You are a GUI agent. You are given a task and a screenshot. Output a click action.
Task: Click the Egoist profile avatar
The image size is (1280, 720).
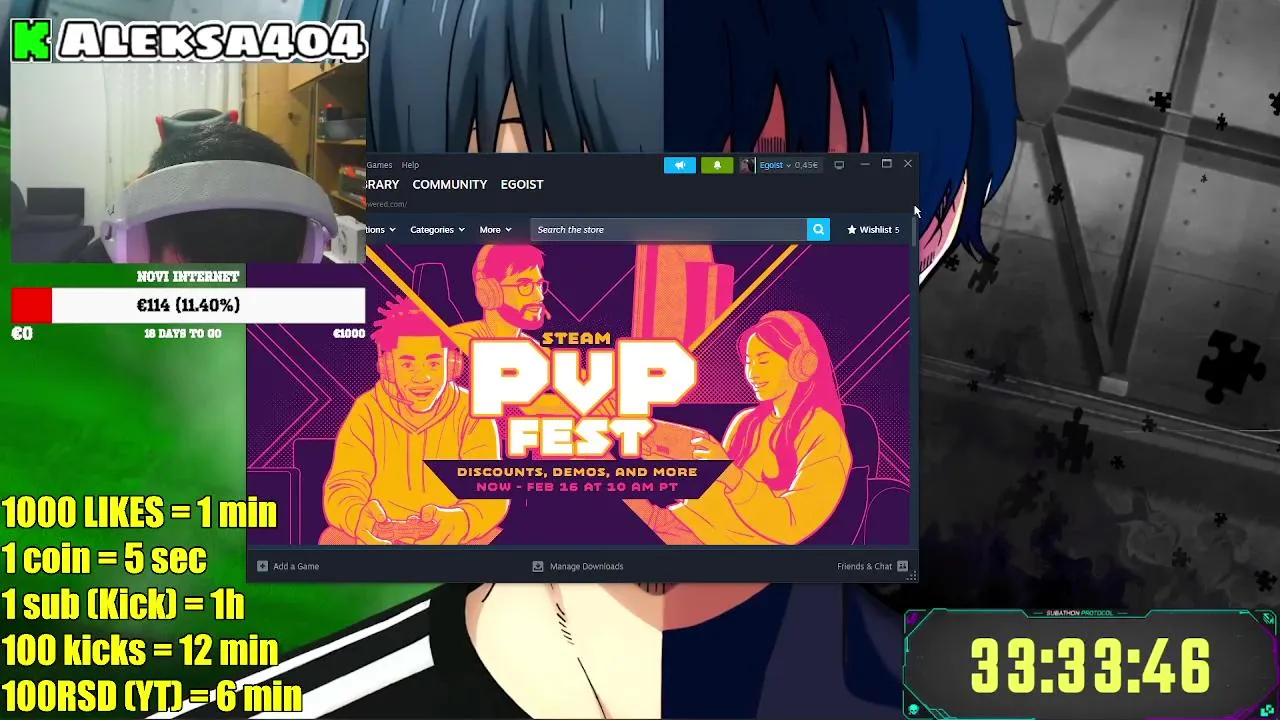[747, 165]
